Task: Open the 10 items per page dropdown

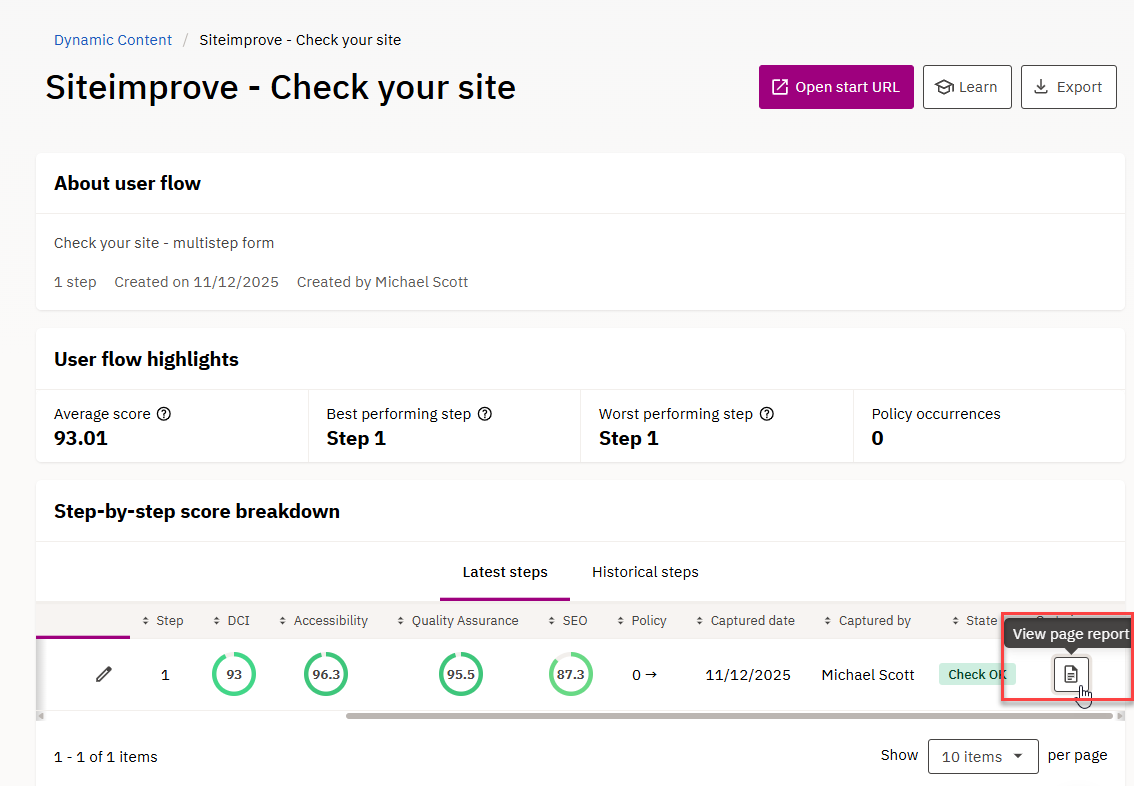Action: tap(983, 756)
